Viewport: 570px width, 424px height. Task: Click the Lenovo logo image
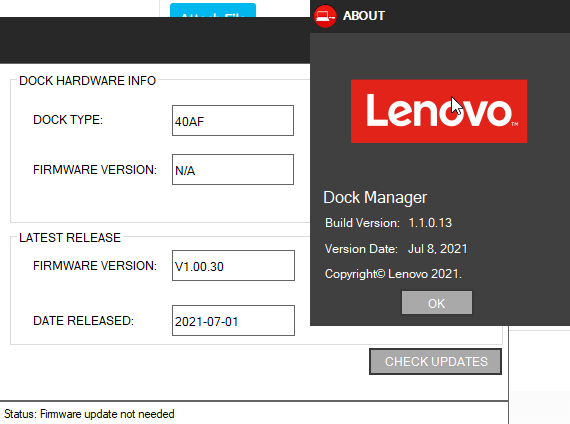tap(439, 111)
